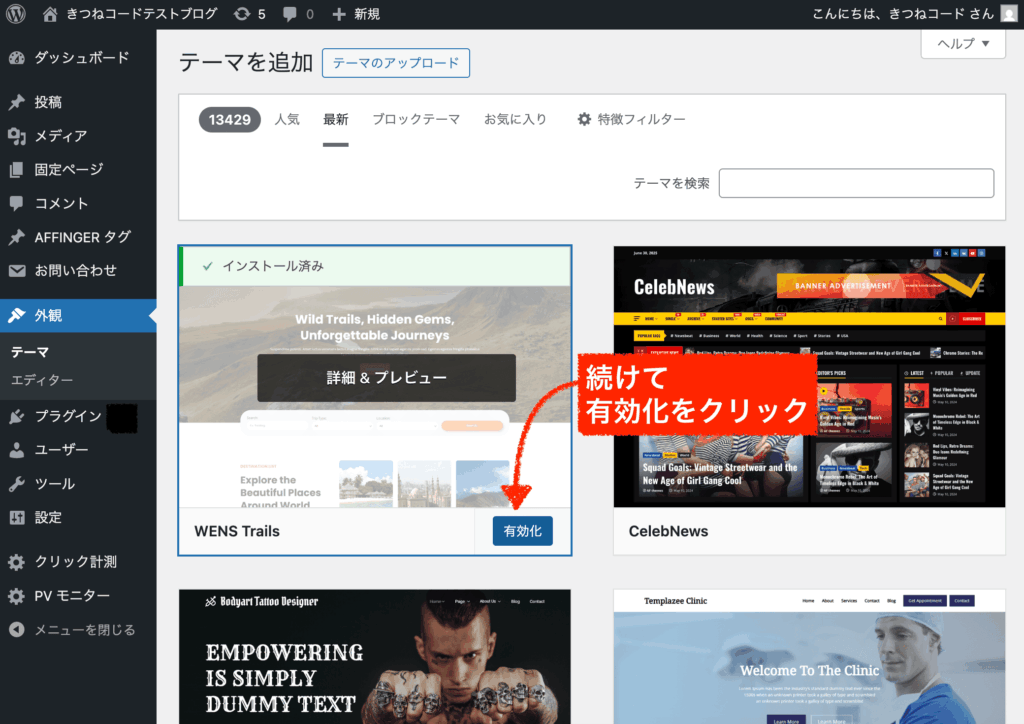Open the Bodyart Tattoo Designer theme thumbnail

pyautogui.click(x=375, y=657)
